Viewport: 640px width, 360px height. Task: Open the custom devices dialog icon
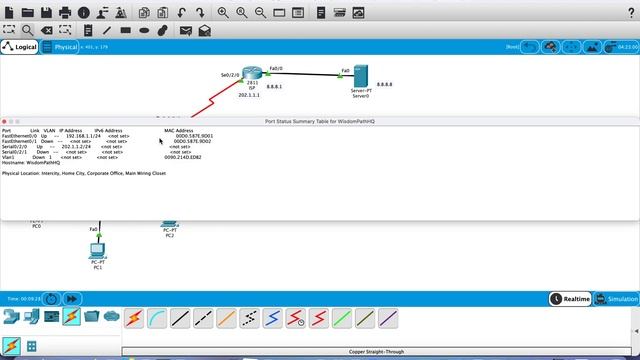point(298,13)
